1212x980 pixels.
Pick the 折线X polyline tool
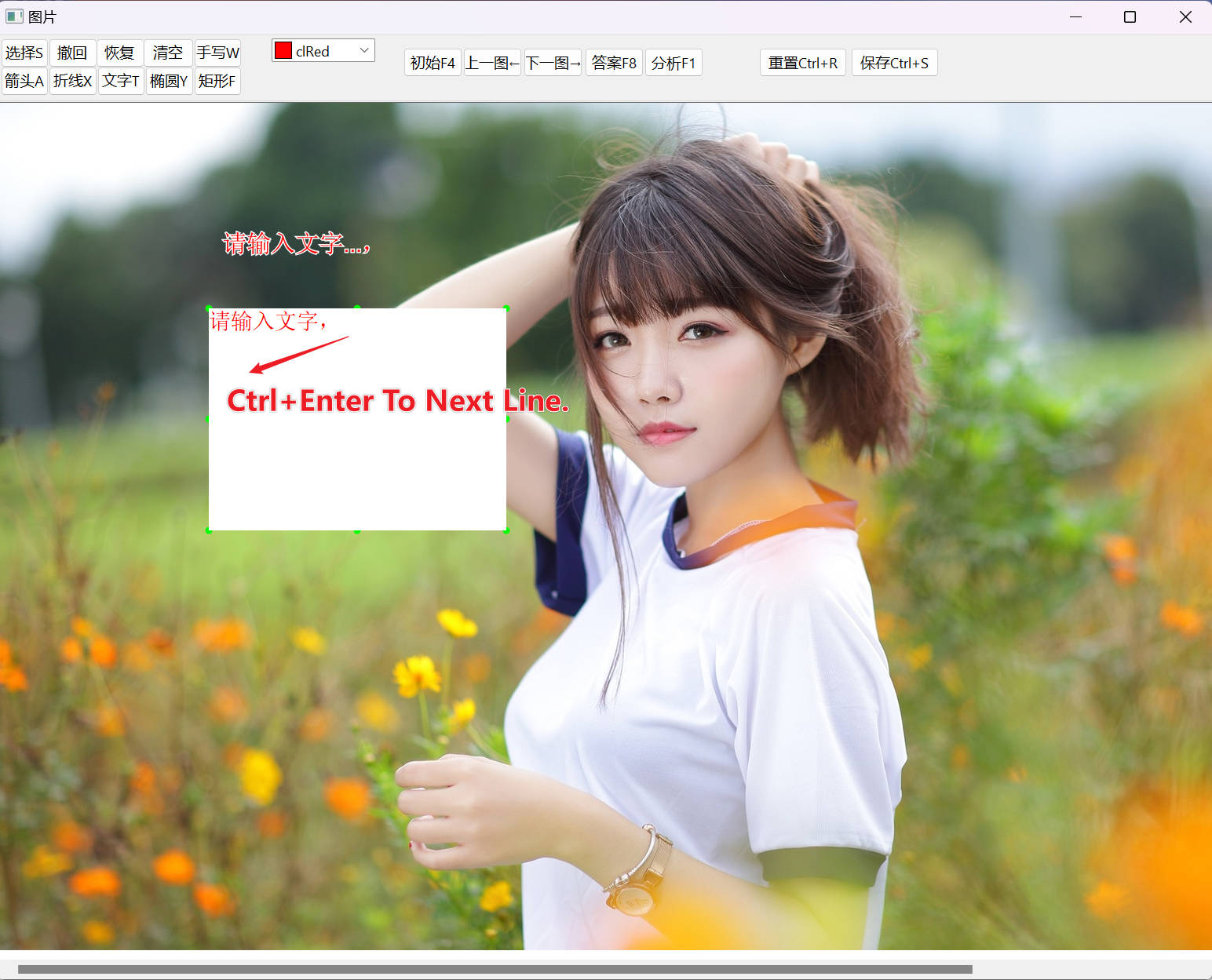(72, 81)
